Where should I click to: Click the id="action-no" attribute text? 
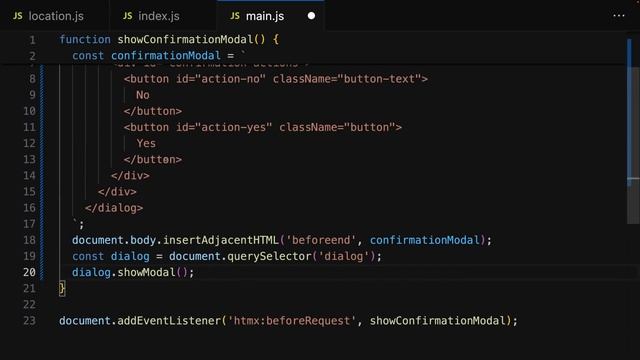coord(221,79)
